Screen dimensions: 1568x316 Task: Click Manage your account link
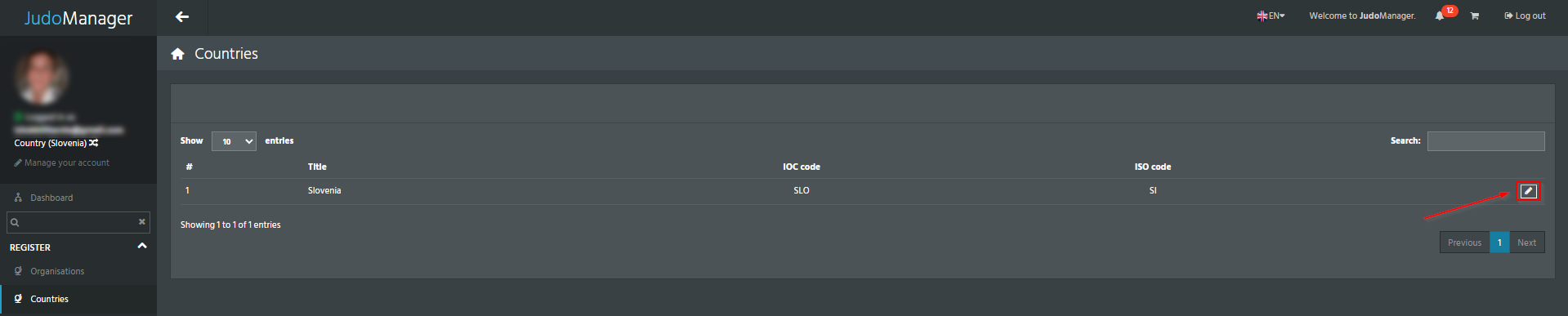point(61,162)
